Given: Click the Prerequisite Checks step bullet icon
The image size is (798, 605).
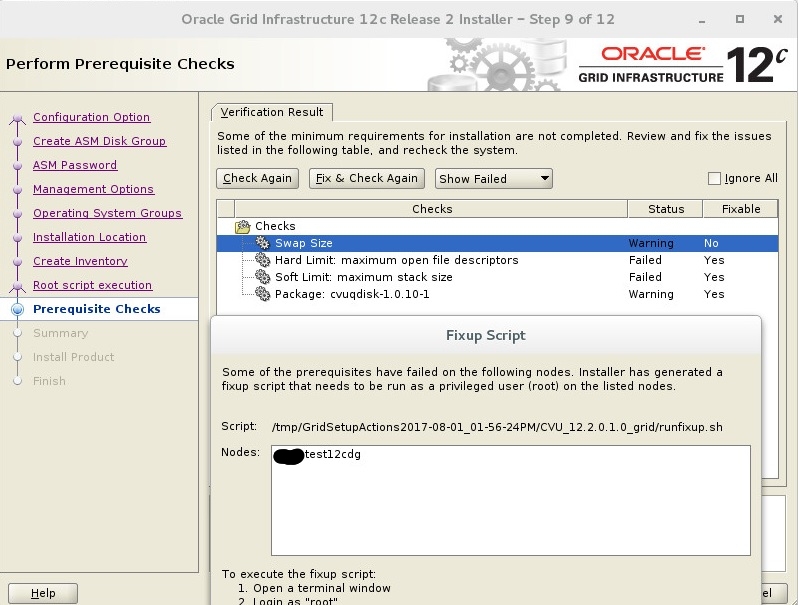Looking at the screenshot, I should 18,309.
